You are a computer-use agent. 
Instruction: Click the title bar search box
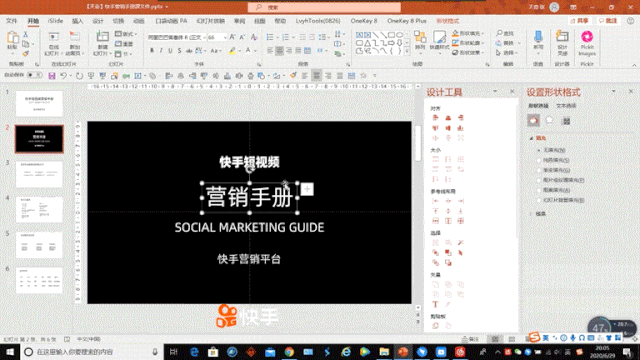[324, 7]
